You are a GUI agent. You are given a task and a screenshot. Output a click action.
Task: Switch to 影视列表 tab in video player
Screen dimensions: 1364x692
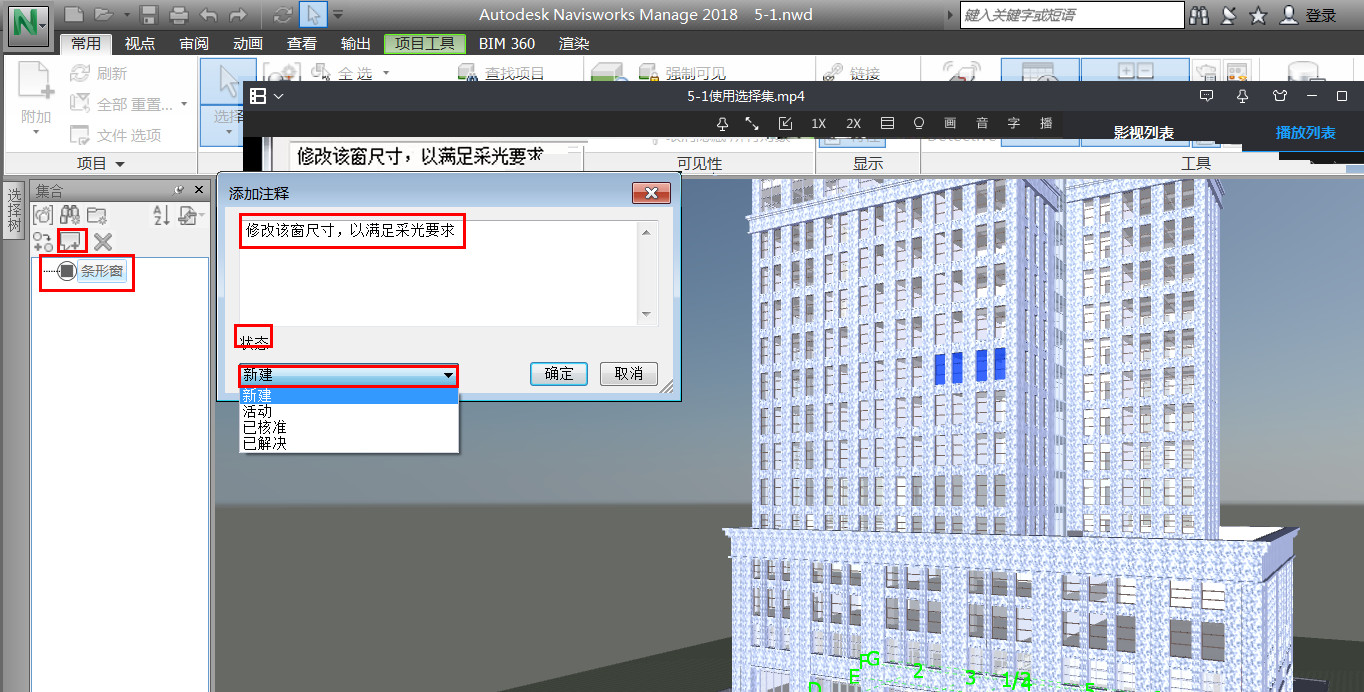click(1144, 132)
